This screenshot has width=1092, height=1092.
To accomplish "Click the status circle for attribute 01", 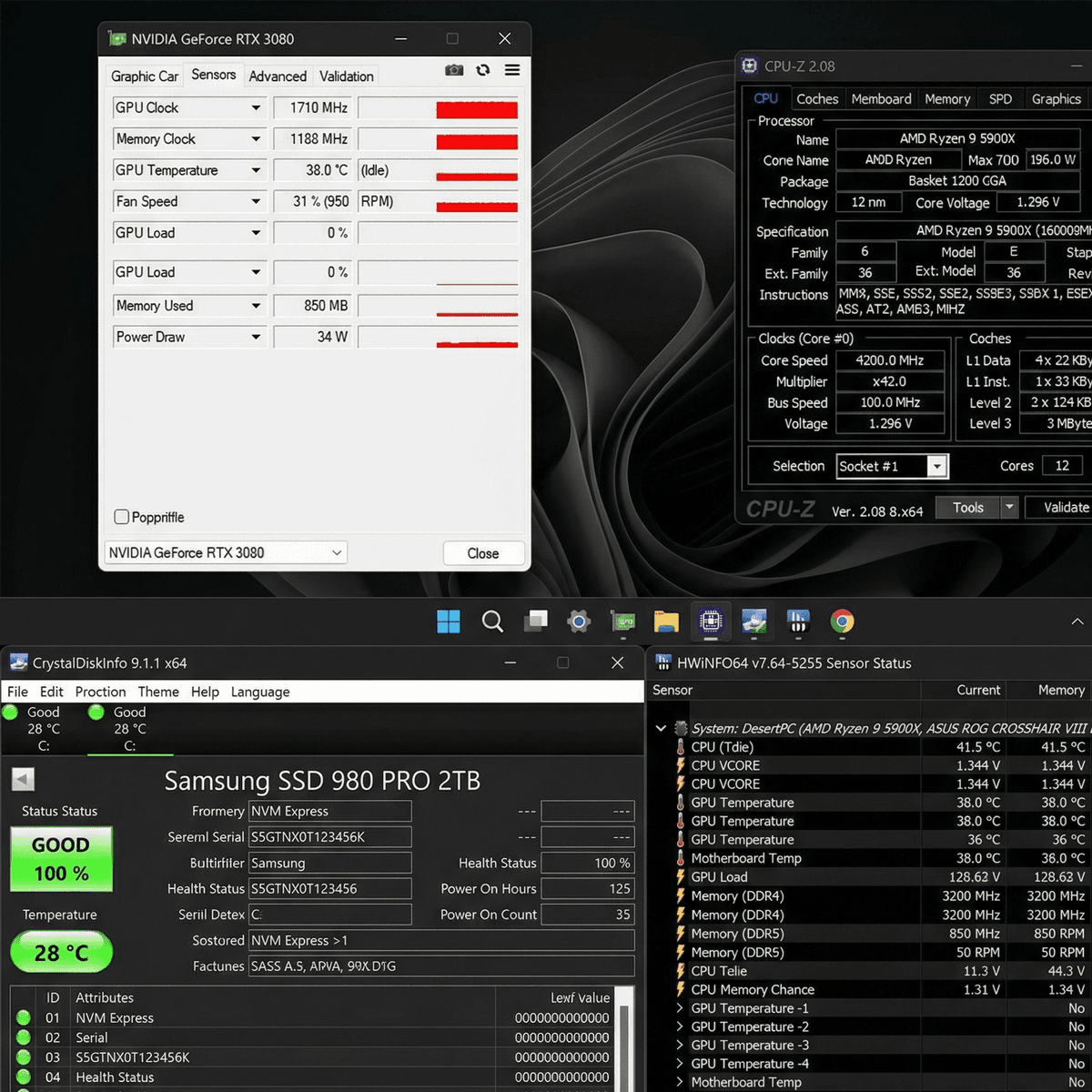I will pyautogui.click(x=24, y=1017).
